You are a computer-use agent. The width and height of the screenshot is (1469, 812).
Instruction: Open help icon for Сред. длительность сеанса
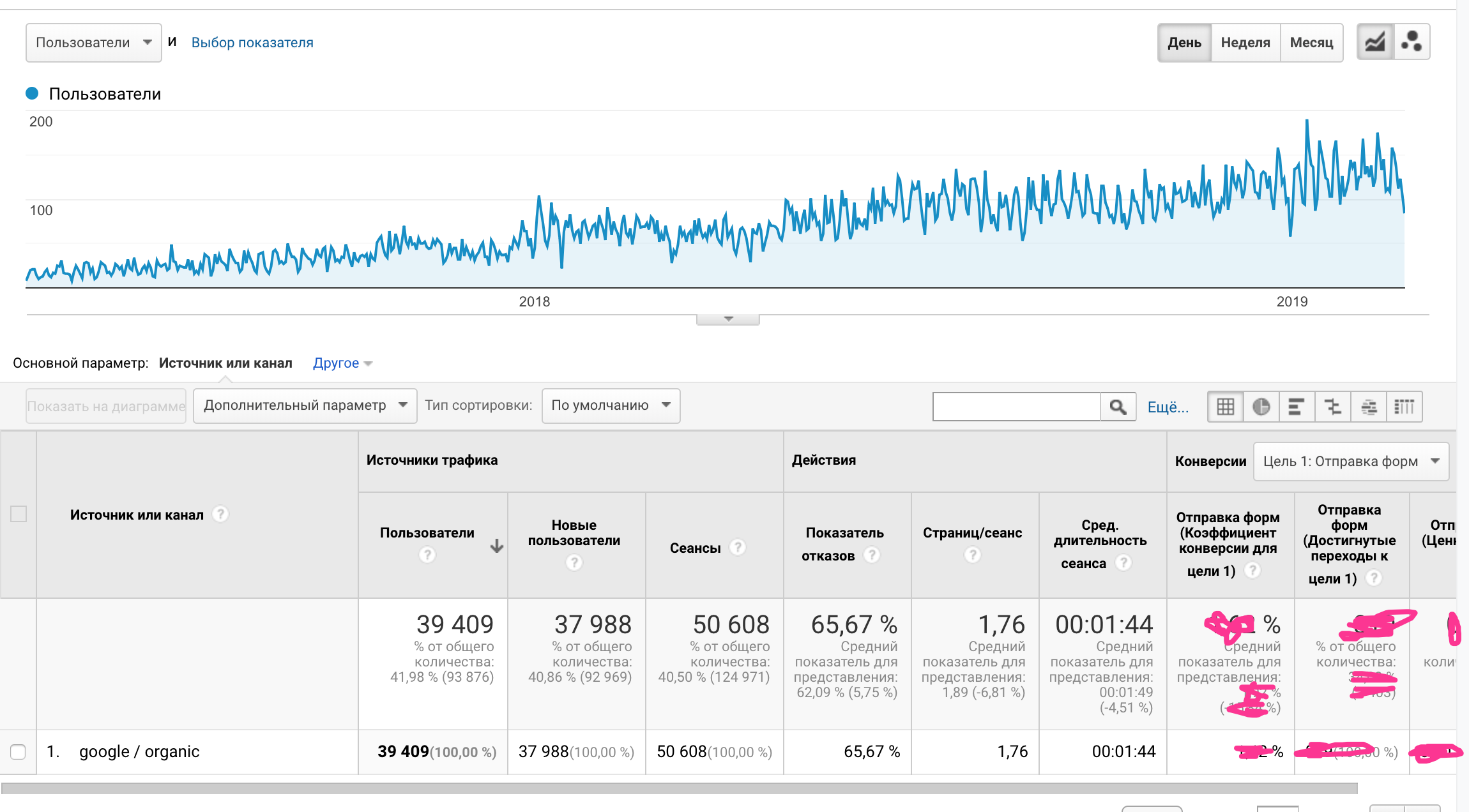click(1123, 562)
